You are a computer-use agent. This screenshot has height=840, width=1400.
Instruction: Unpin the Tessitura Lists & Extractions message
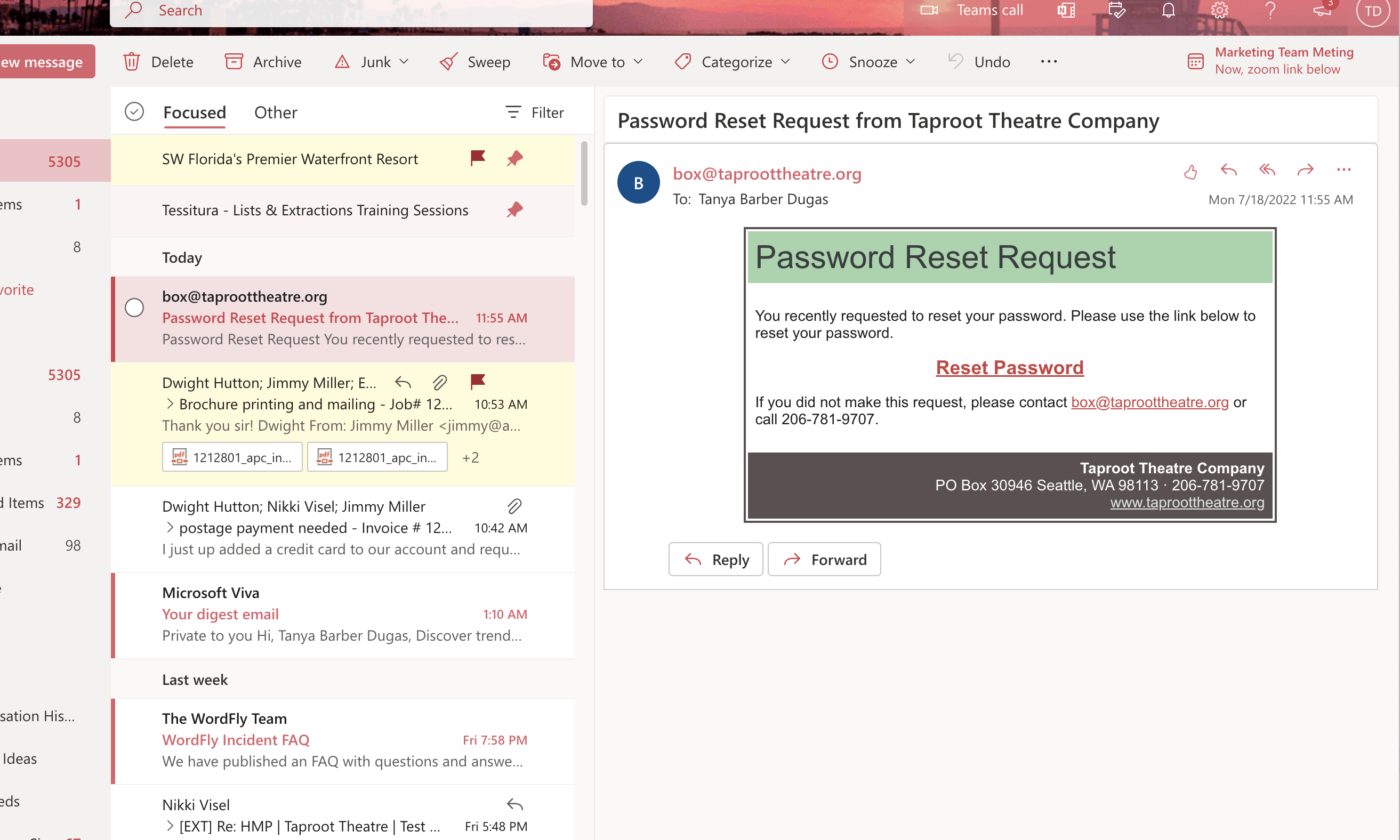[x=515, y=210]
